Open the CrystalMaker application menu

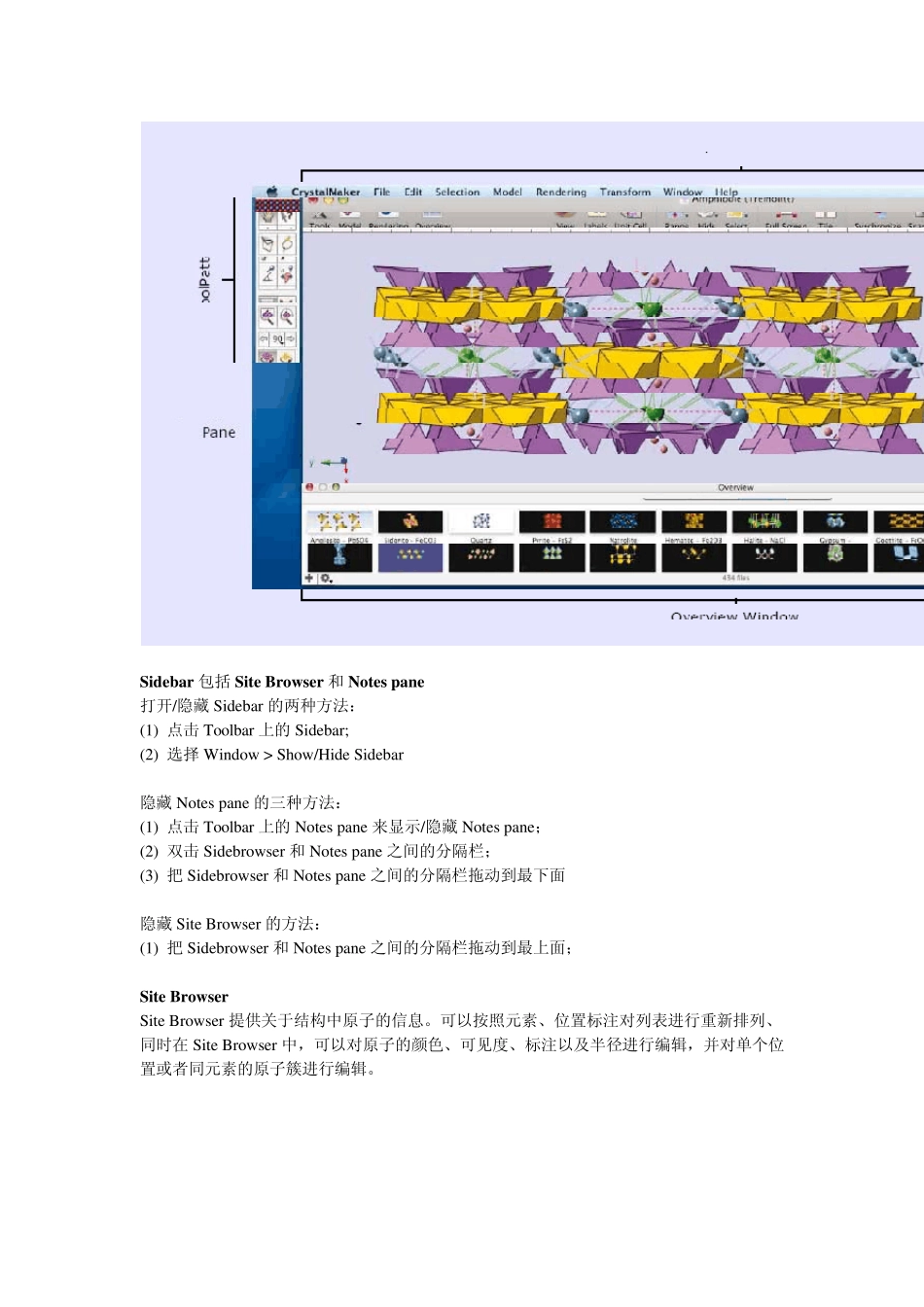coord(326,192)
